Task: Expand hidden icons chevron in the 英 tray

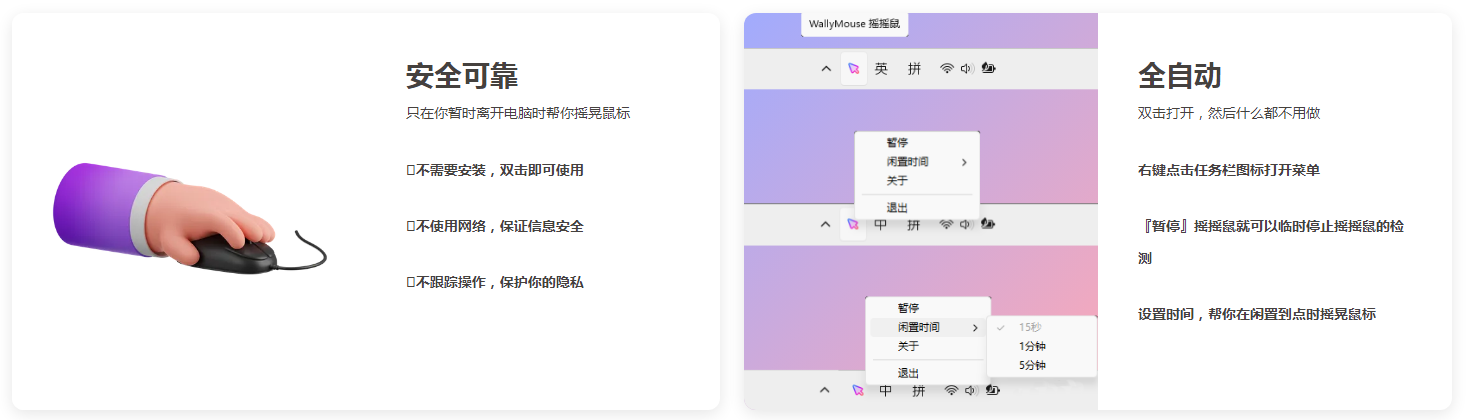Action: pos(825,69)
